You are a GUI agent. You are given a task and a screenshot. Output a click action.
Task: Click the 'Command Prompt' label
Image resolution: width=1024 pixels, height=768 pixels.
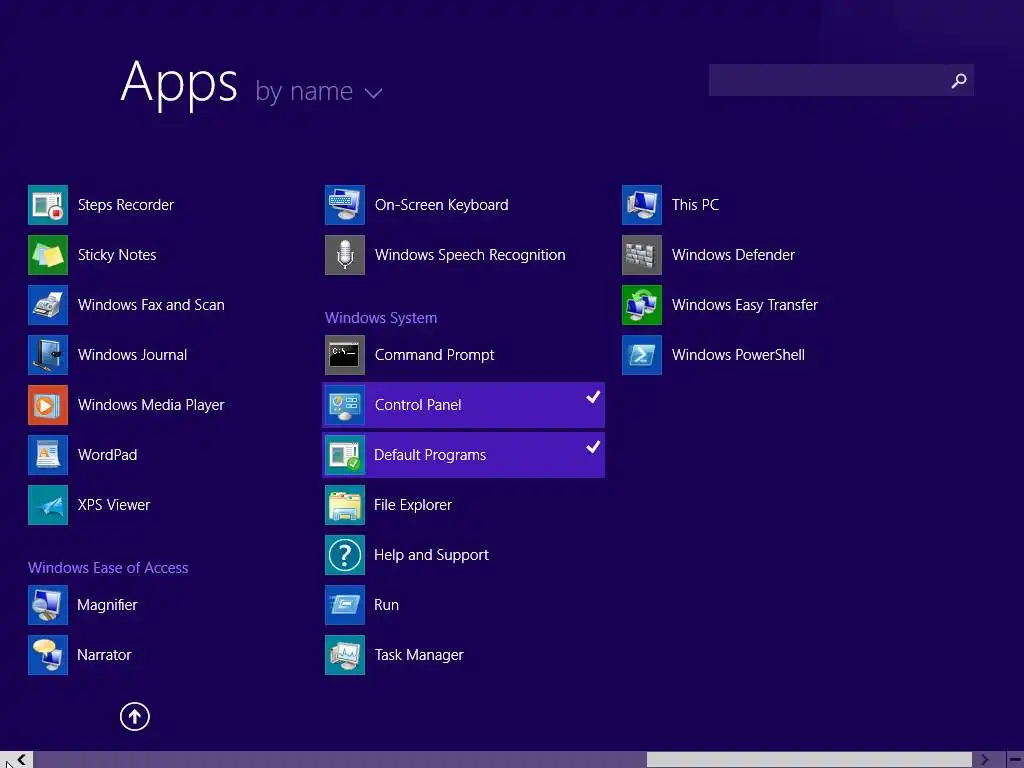pos(434,355)
